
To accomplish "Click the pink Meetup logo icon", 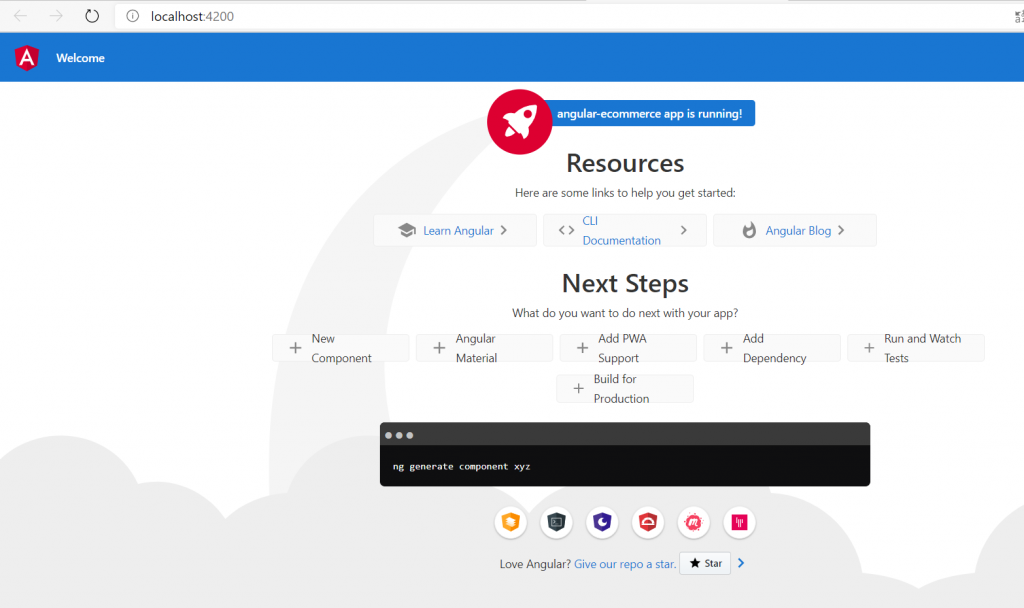I will coord(694,522).
